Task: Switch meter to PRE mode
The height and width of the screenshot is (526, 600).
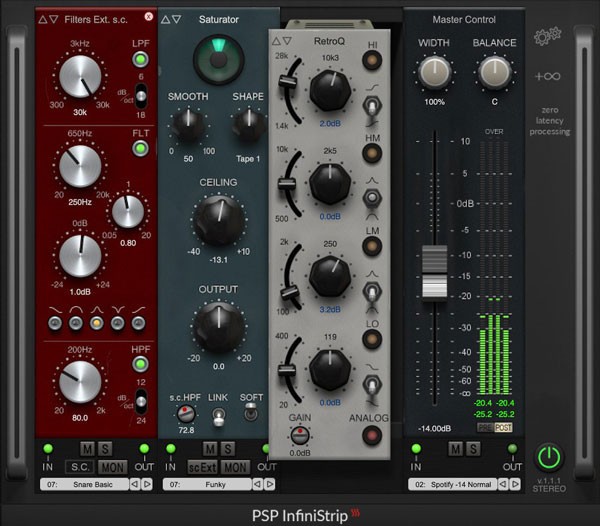Action: click(484, 427)
